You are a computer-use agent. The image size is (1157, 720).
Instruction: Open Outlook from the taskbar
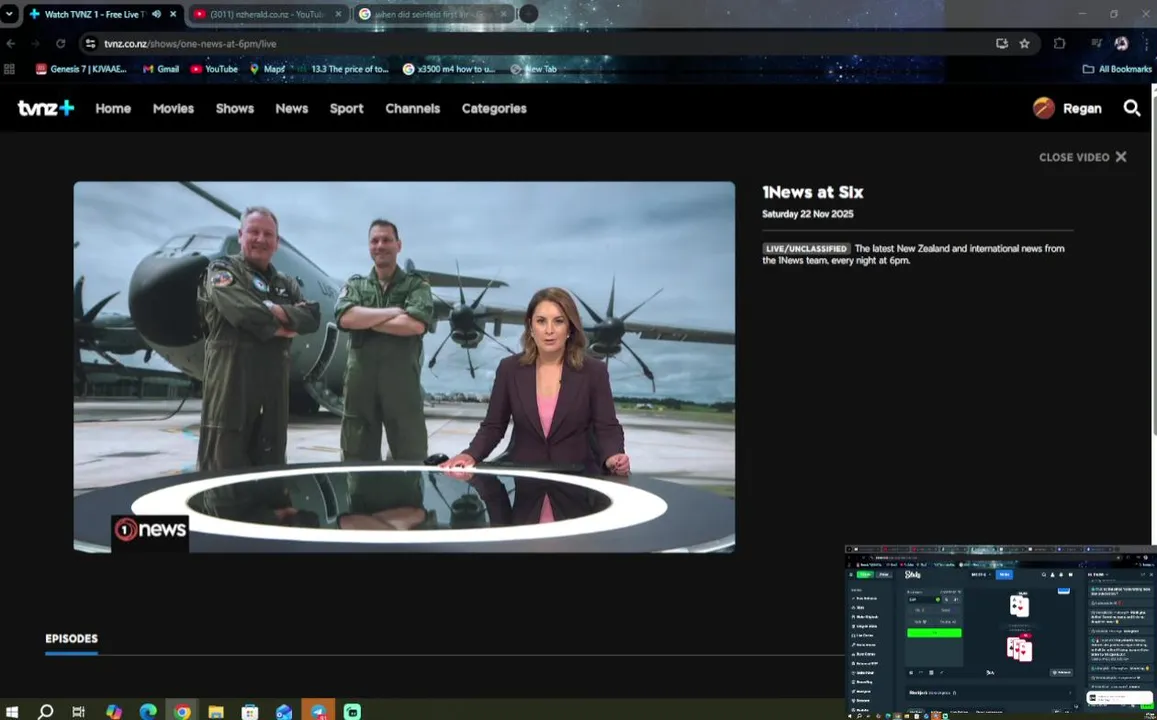pyautogui.click(x=284, y=712)
